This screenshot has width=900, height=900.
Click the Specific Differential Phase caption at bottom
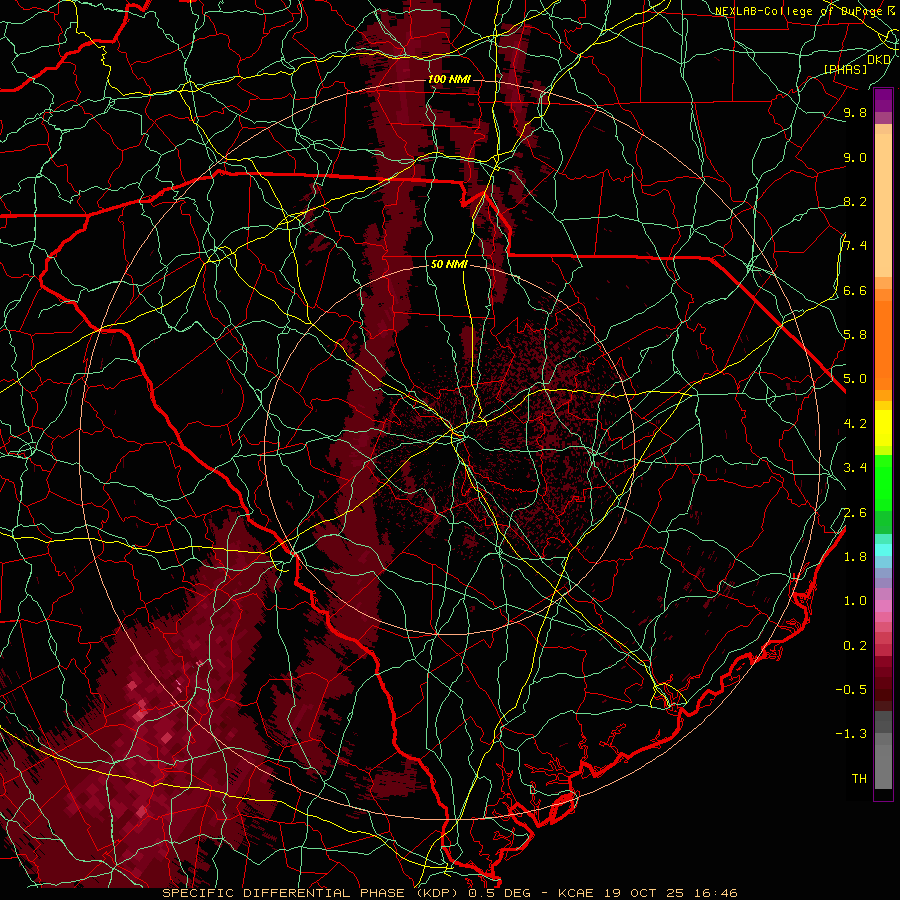449,893
